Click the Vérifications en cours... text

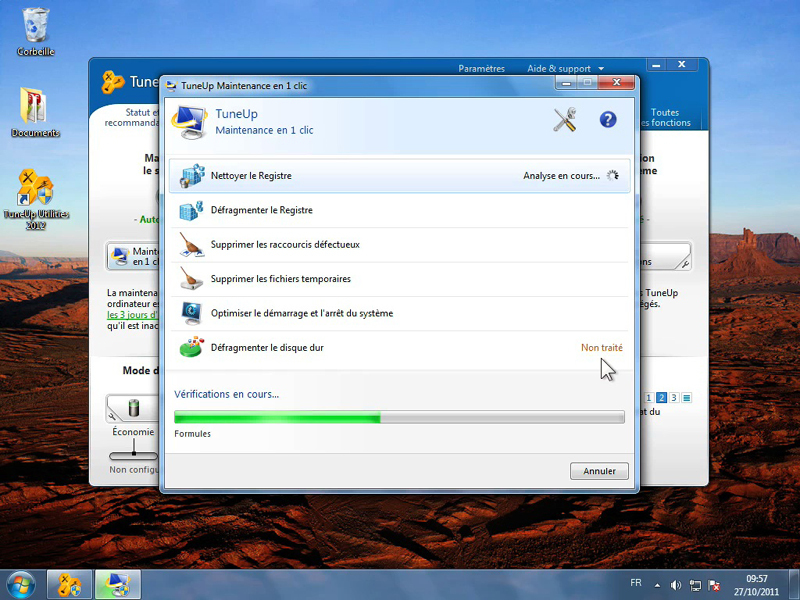[227, 394]
